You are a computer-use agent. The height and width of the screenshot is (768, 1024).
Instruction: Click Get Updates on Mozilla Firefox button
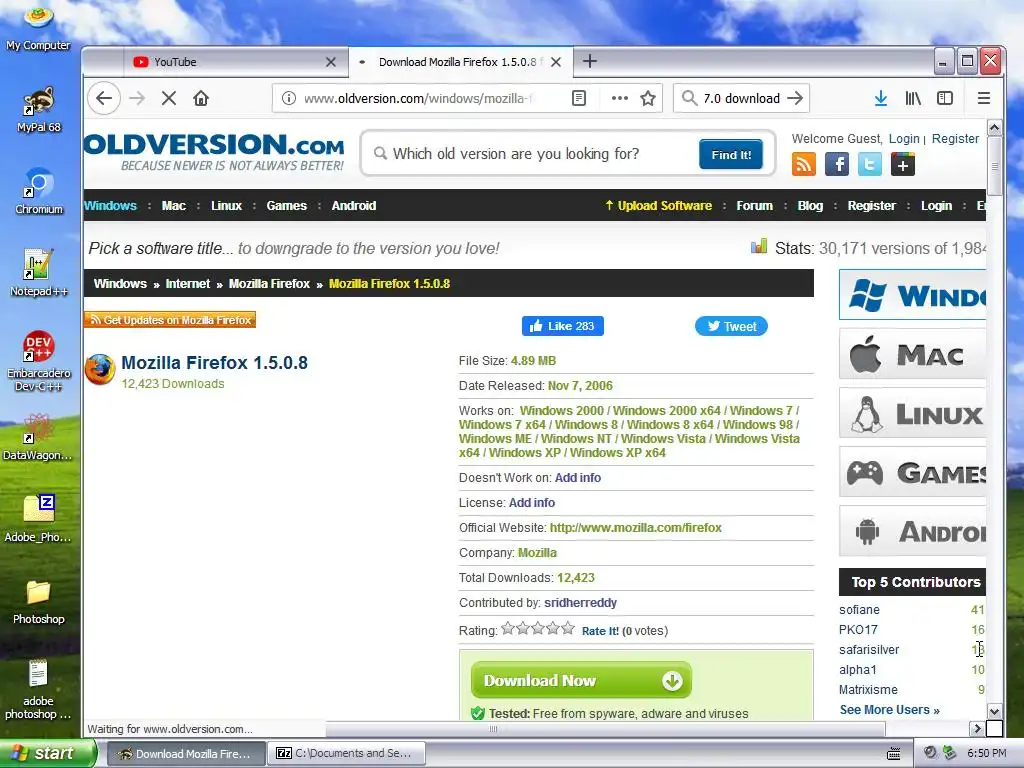click(170, 320)
